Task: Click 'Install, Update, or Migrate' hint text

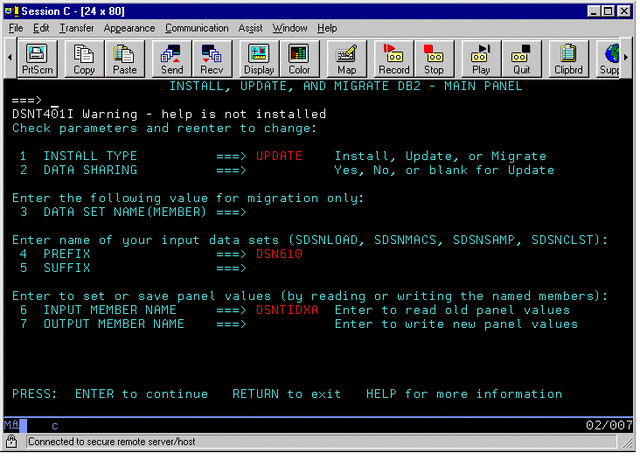Action: click(x=440, y=156)
